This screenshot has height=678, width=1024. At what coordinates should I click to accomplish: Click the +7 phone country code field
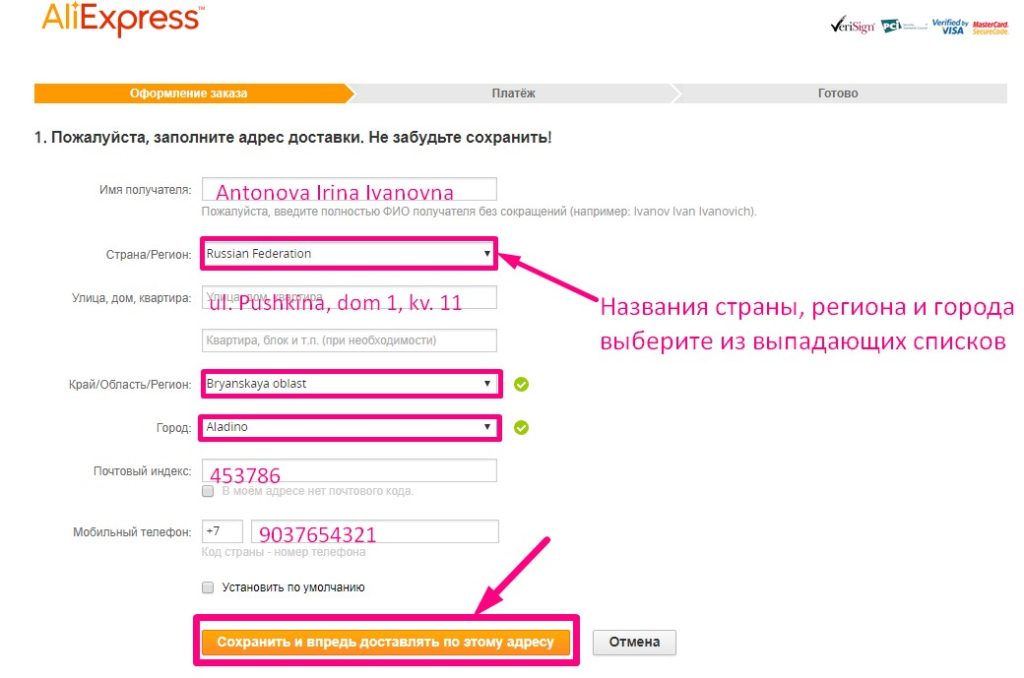(x=225, y=530)
